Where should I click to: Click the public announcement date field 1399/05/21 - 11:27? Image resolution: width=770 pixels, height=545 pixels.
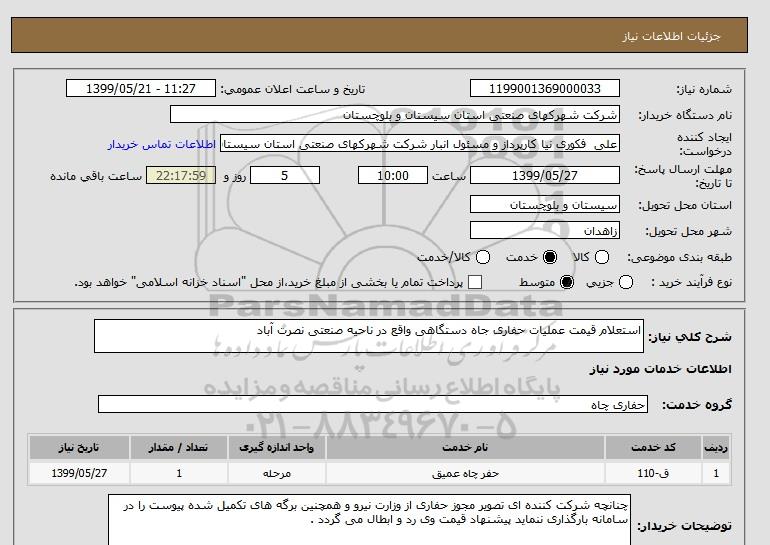pyautogui.click(x=141, y=89)
